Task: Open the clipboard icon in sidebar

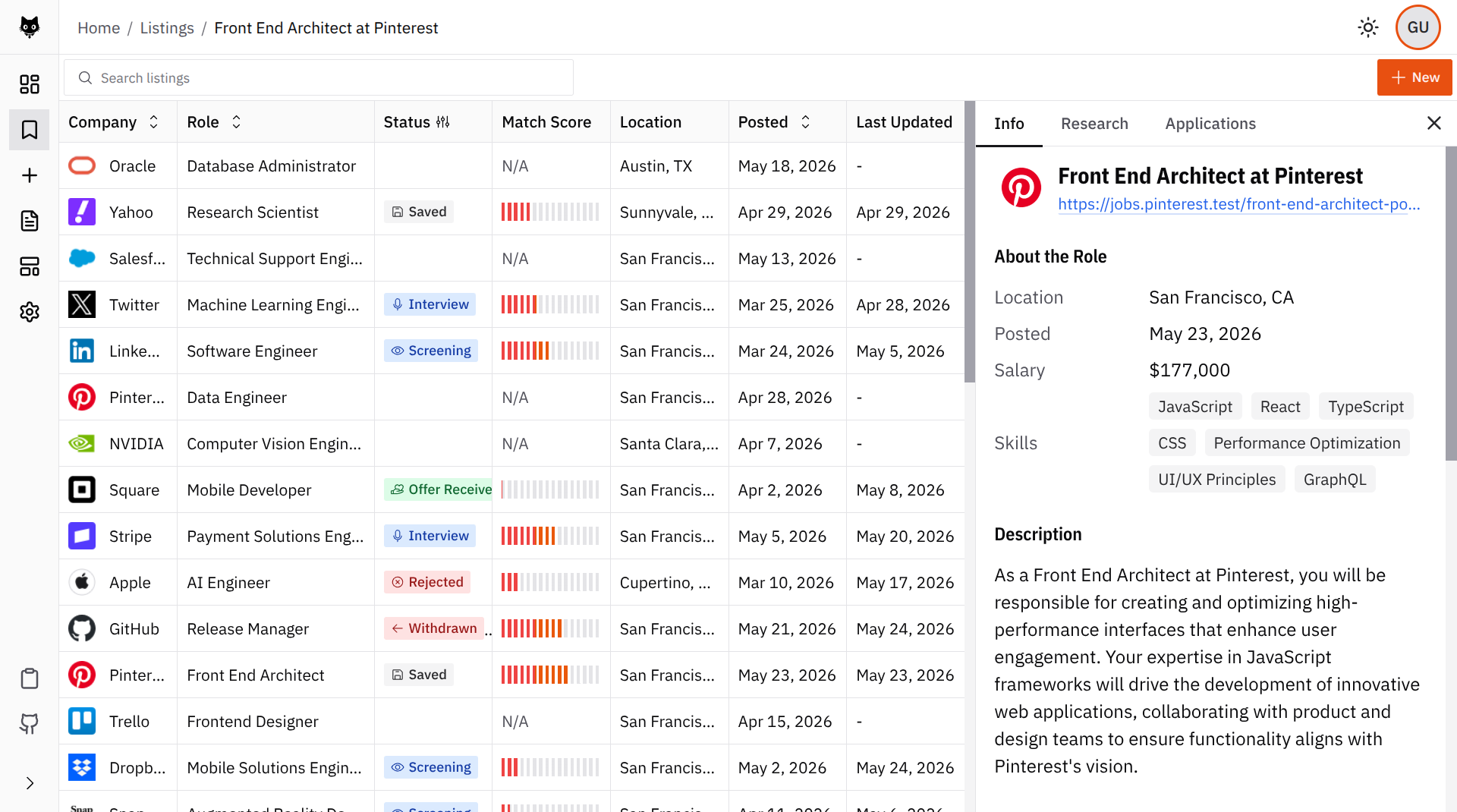Action: [x=30, y=678]
